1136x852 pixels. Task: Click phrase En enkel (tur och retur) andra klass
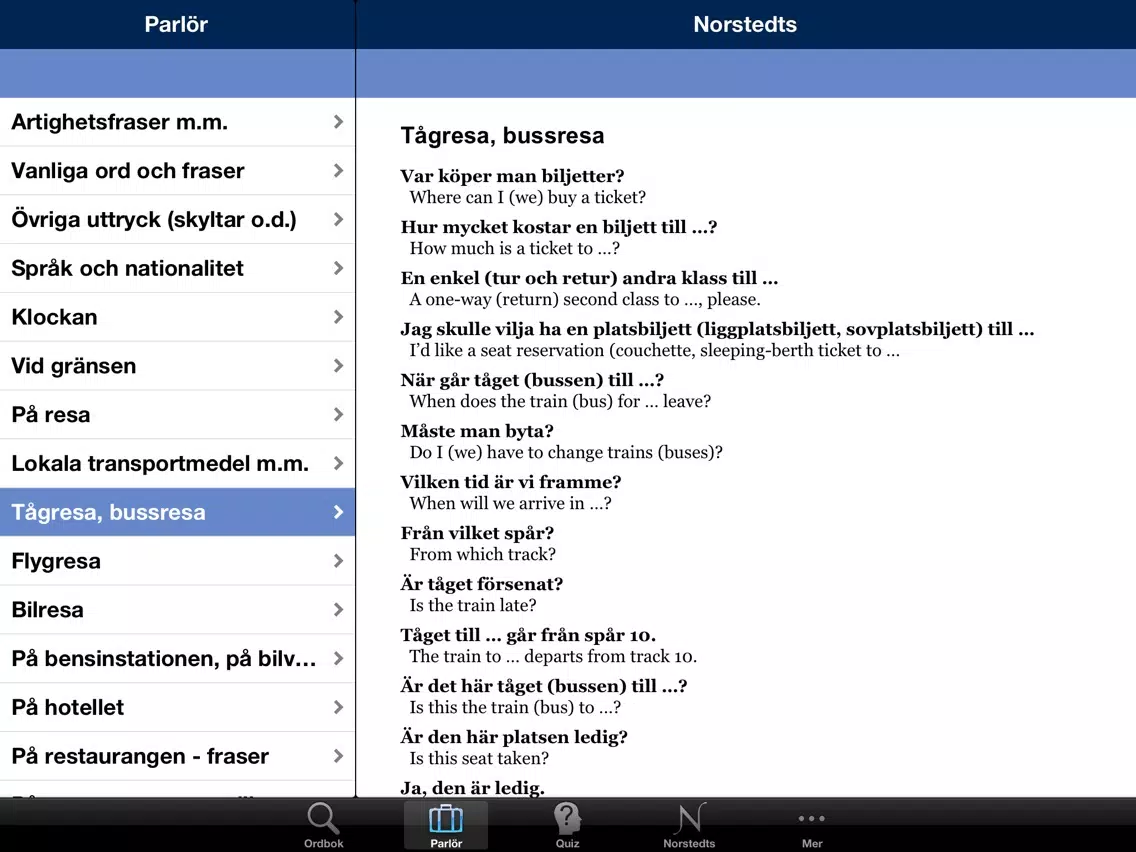pos(589,278)
